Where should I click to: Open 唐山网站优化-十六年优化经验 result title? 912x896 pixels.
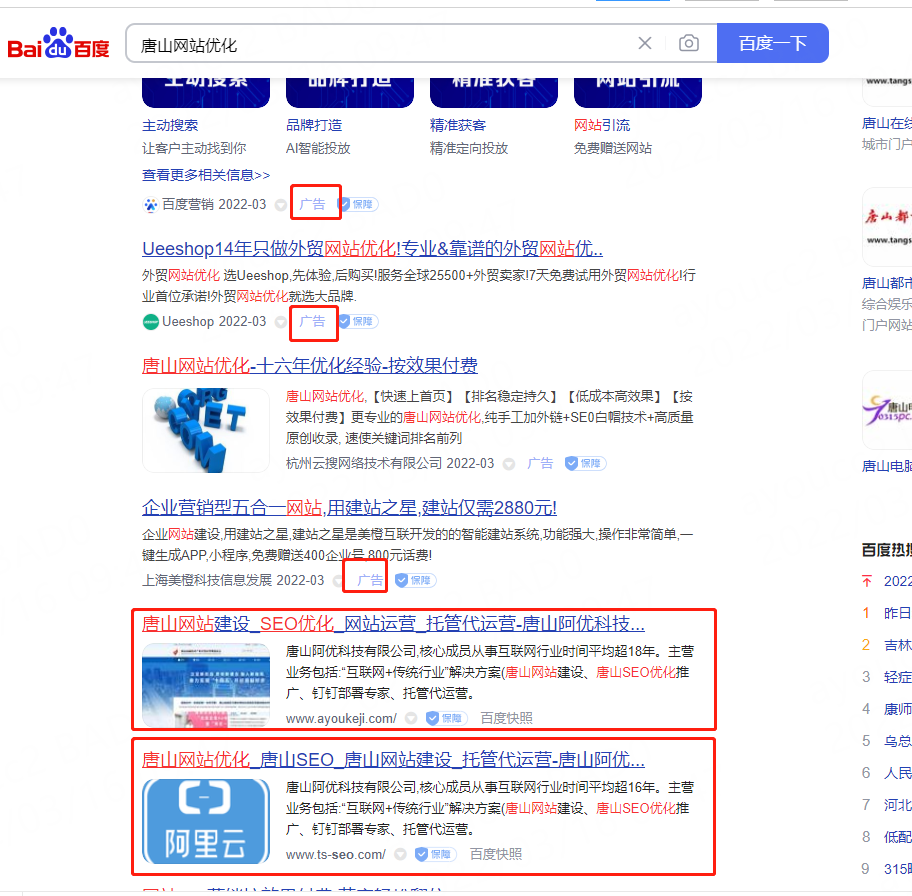pos(309,366)
